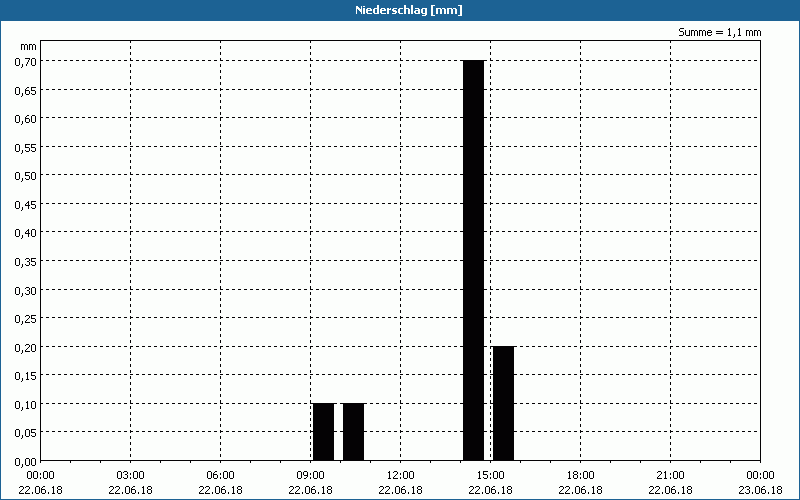800x500 pixels.
Task: Click the 0,05 y-axis value
Action: pos(26,433)
